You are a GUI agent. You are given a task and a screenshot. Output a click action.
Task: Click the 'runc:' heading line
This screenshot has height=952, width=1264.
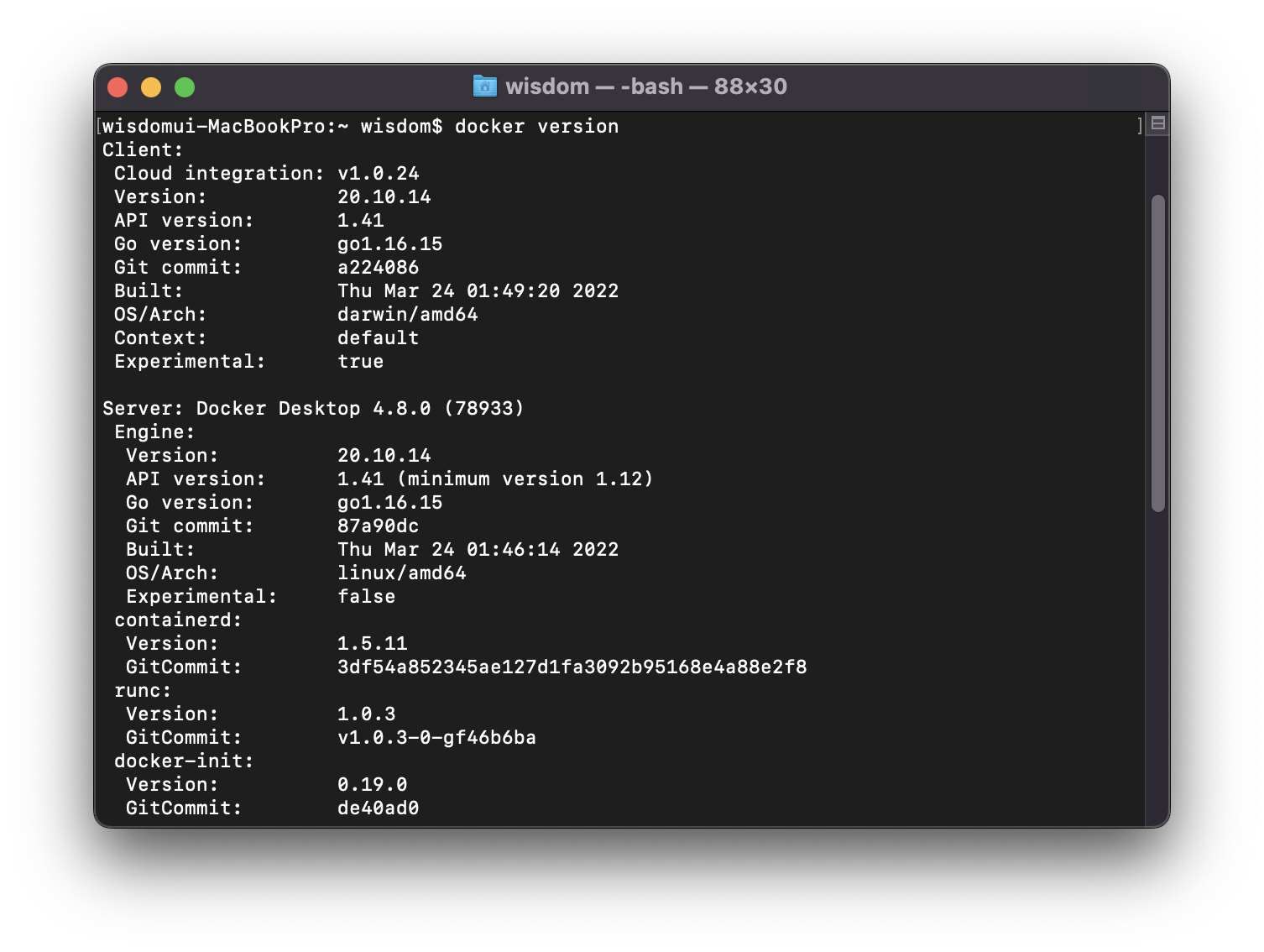click(x=143, y=691)
